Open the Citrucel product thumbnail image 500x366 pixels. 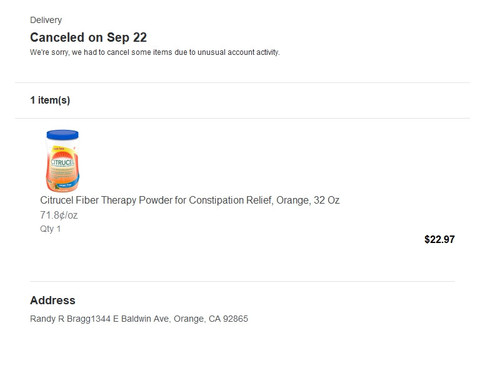coord(63,161)
